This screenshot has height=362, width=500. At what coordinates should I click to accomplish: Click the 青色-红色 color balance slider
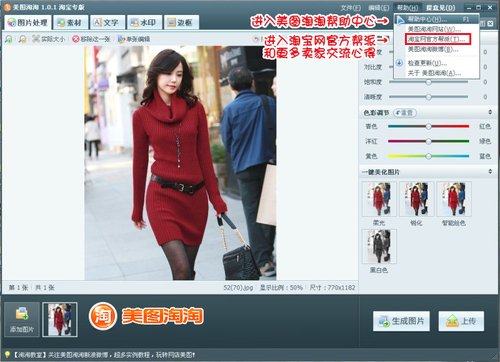(x=429, y=126)
